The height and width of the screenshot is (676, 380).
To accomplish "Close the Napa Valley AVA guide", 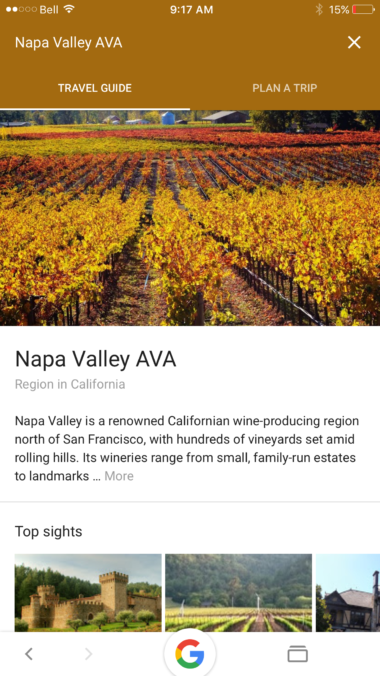I will 354,42.
